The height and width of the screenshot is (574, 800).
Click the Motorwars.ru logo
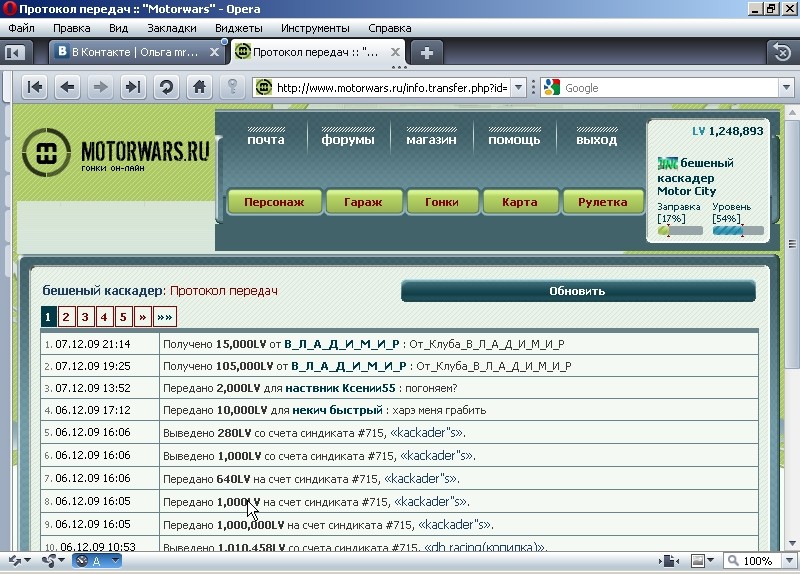click(x=116, y=152)
